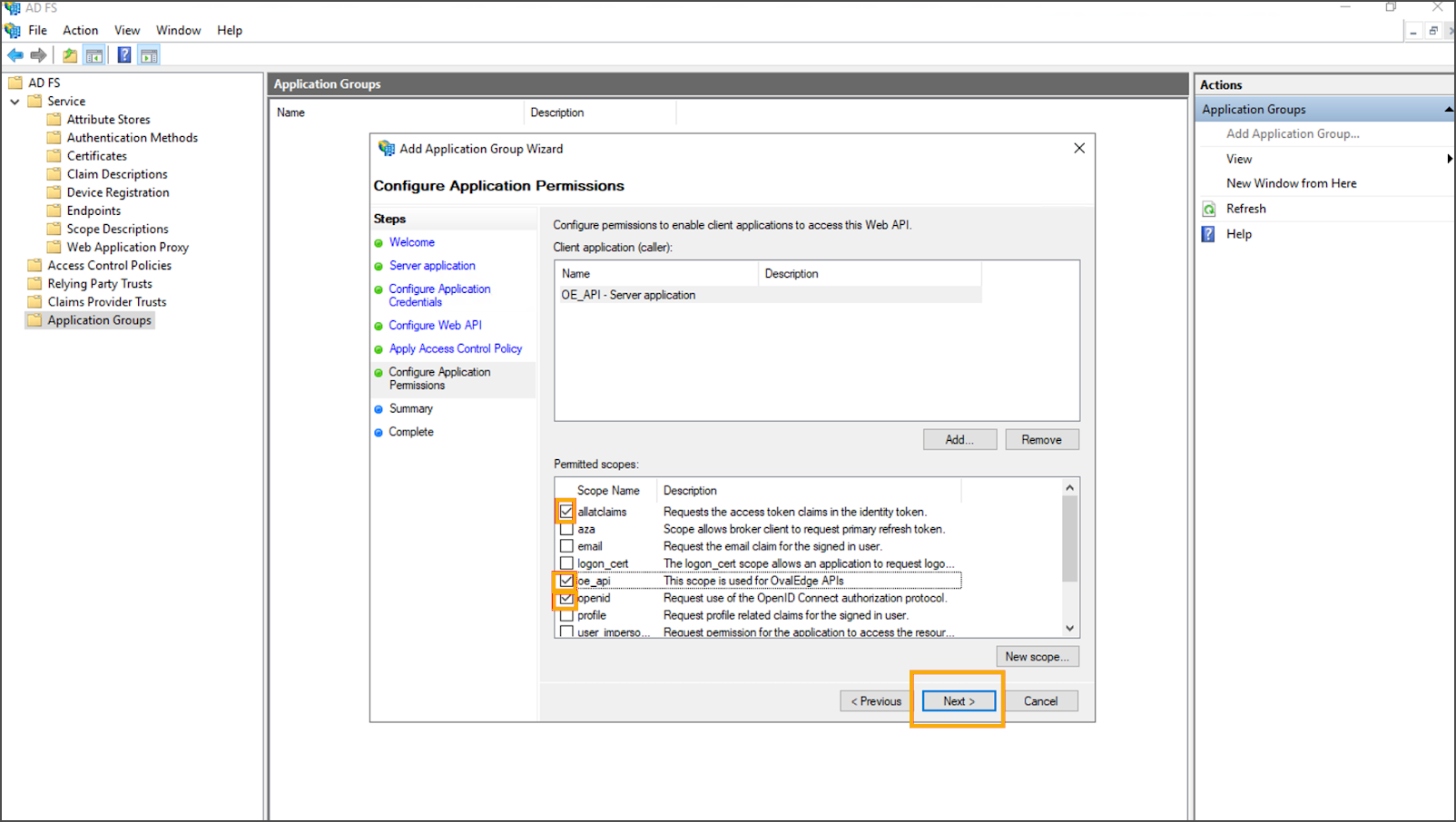Expand the View submenu arrow in Actions
1456x822 pixels.
click(1449, 159)
